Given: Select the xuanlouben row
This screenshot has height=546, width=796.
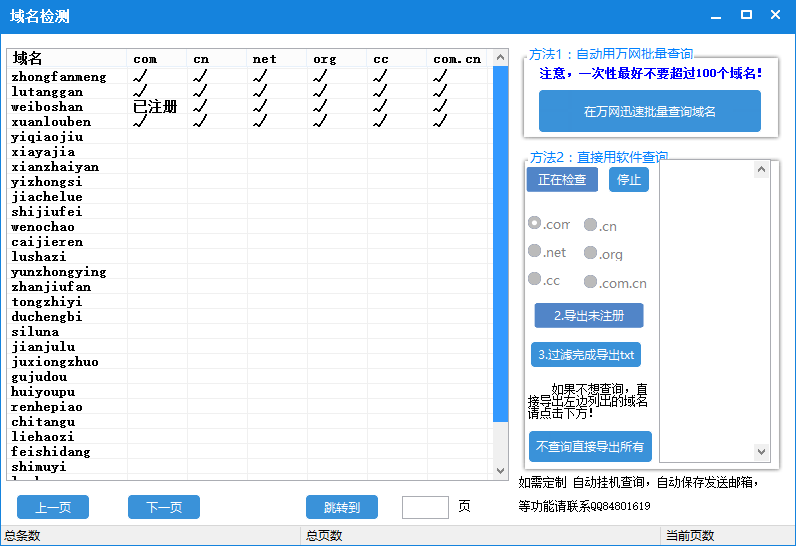Looking at the screenshot, I should 249,122.
